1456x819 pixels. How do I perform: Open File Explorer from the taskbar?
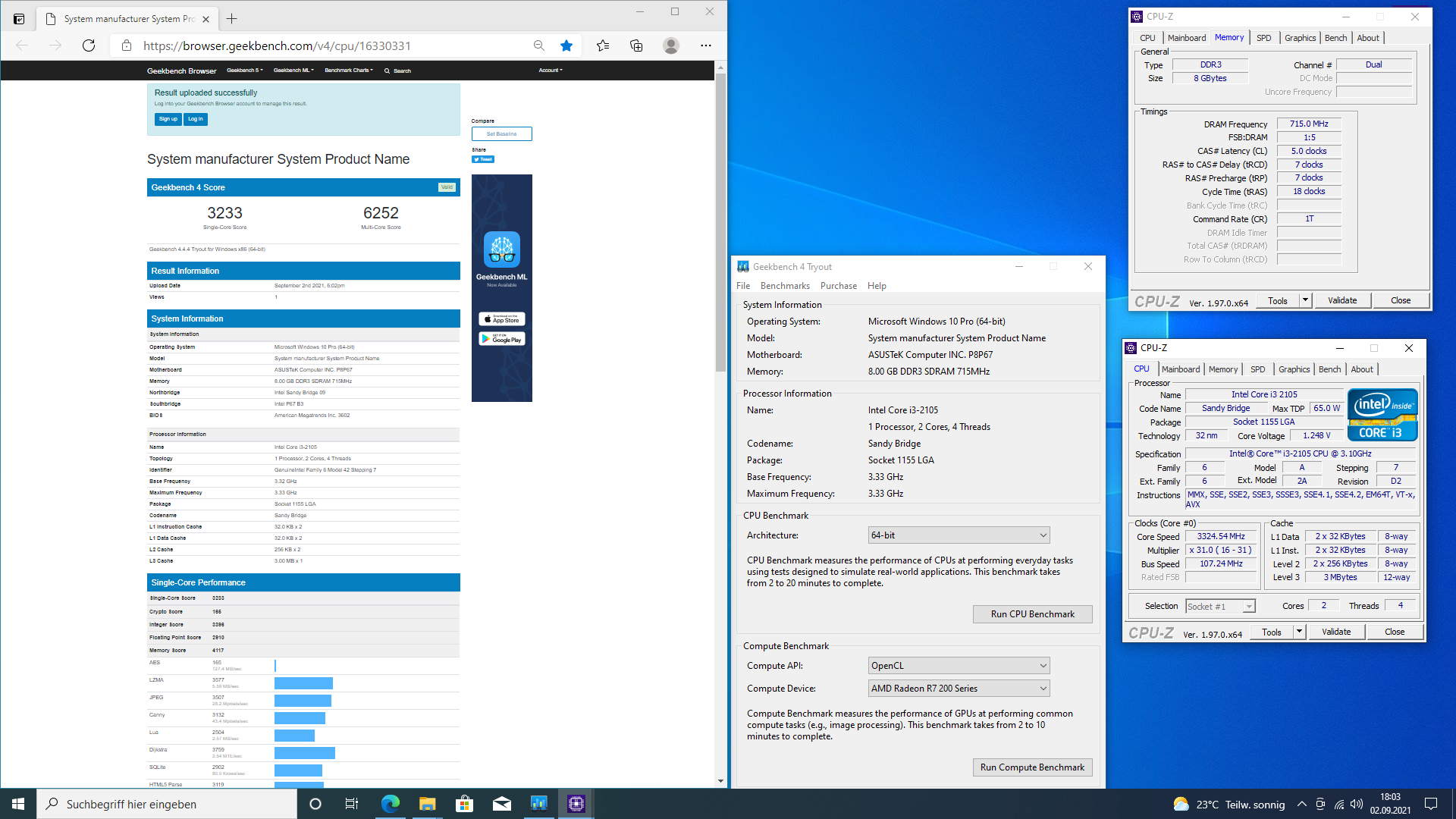427,804
